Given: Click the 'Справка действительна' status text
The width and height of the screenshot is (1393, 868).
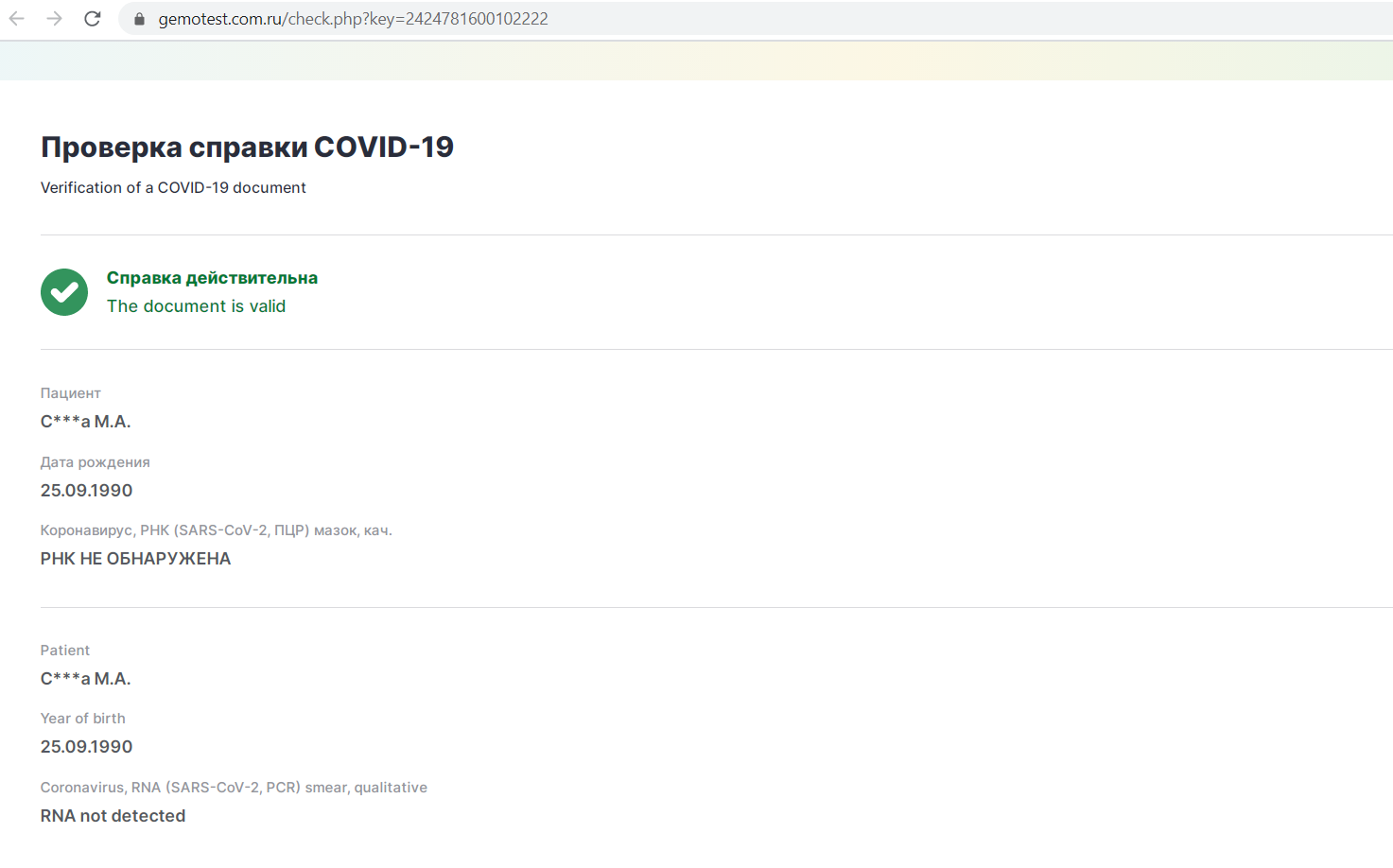Looking at the screenshot, I should (x=212, y=278).
